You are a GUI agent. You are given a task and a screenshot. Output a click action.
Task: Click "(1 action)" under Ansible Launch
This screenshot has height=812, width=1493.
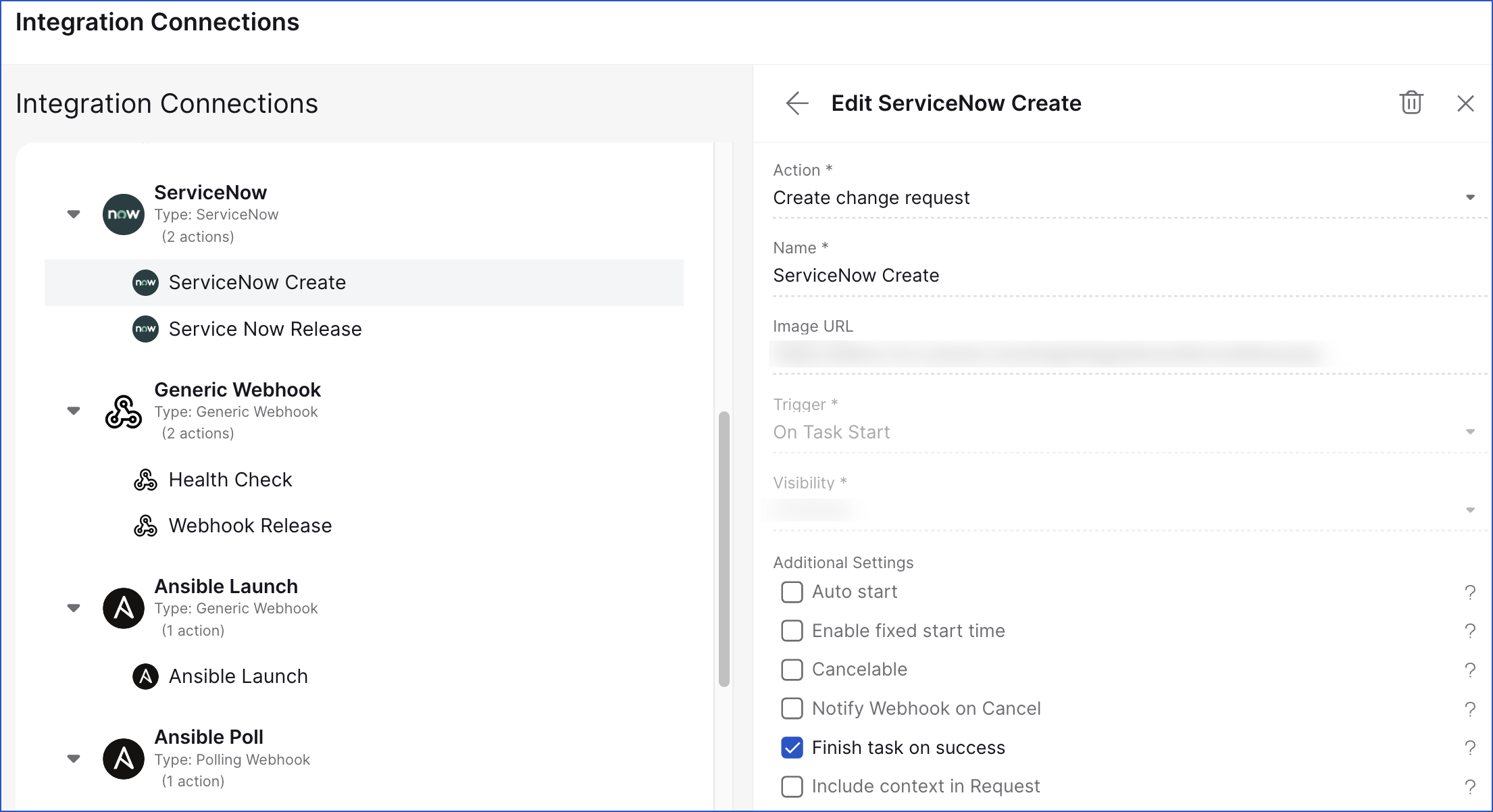[x=193, y=631]
